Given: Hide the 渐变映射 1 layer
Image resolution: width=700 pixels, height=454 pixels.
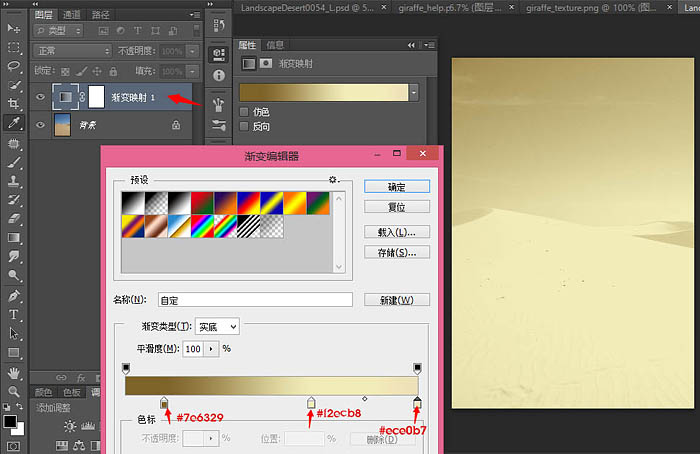Looking at the screenshot, I should [x=41, y=97].
